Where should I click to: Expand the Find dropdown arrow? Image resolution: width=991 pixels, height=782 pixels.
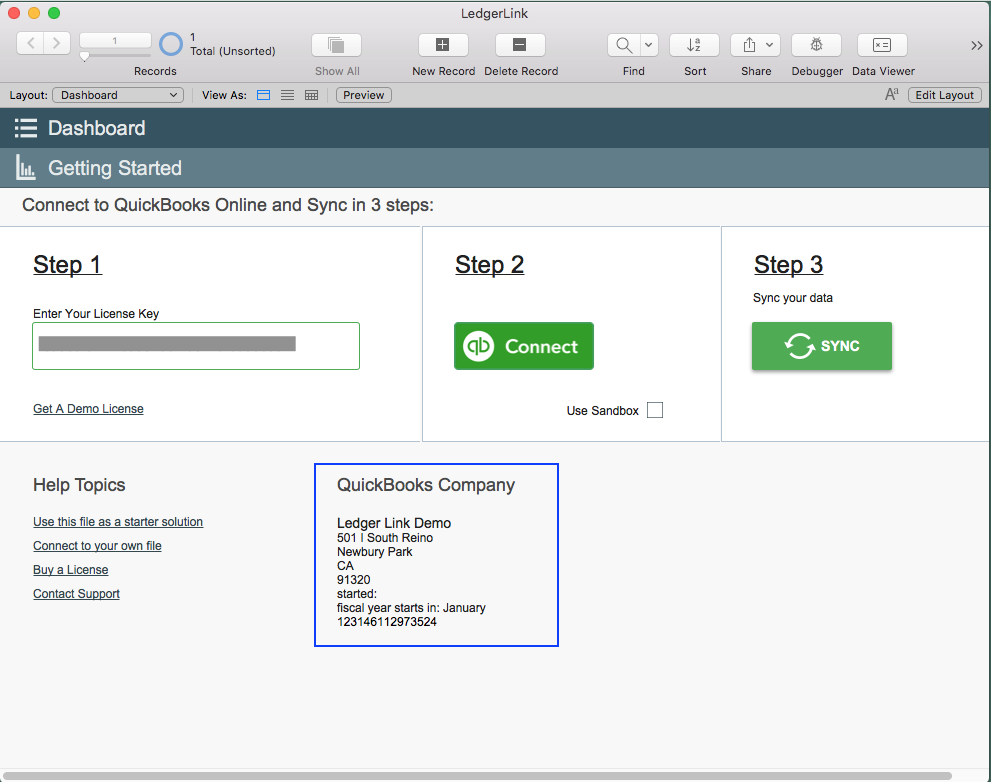648,45
